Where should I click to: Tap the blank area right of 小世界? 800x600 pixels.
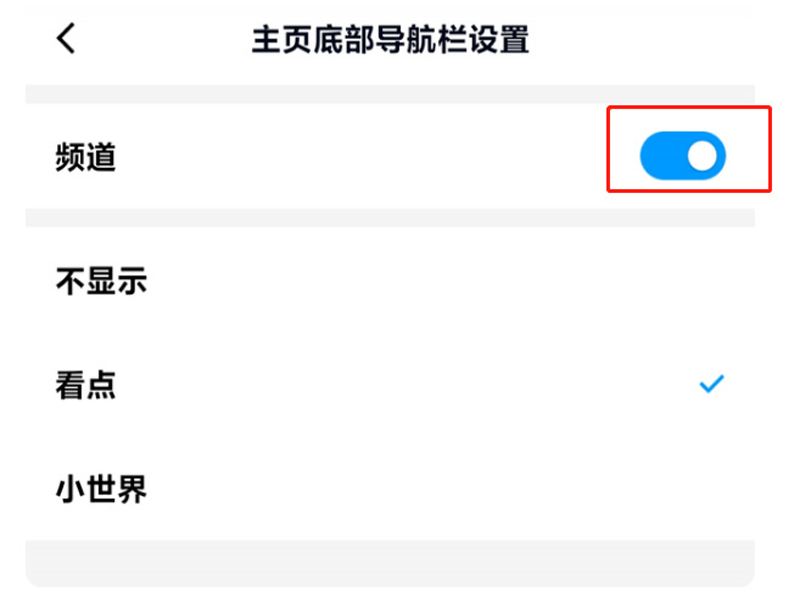coord(449,489)
